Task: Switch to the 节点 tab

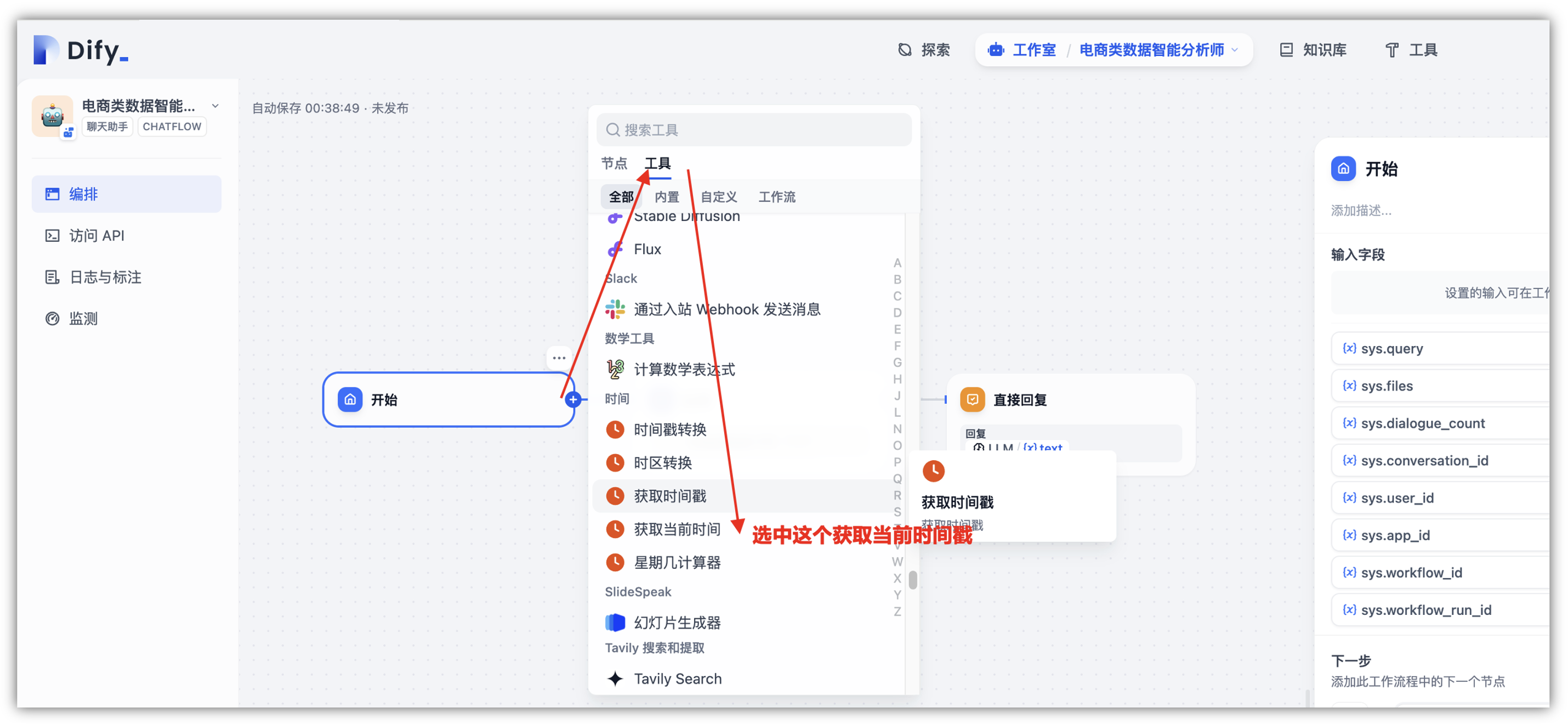Action: (x=613, y=163)
